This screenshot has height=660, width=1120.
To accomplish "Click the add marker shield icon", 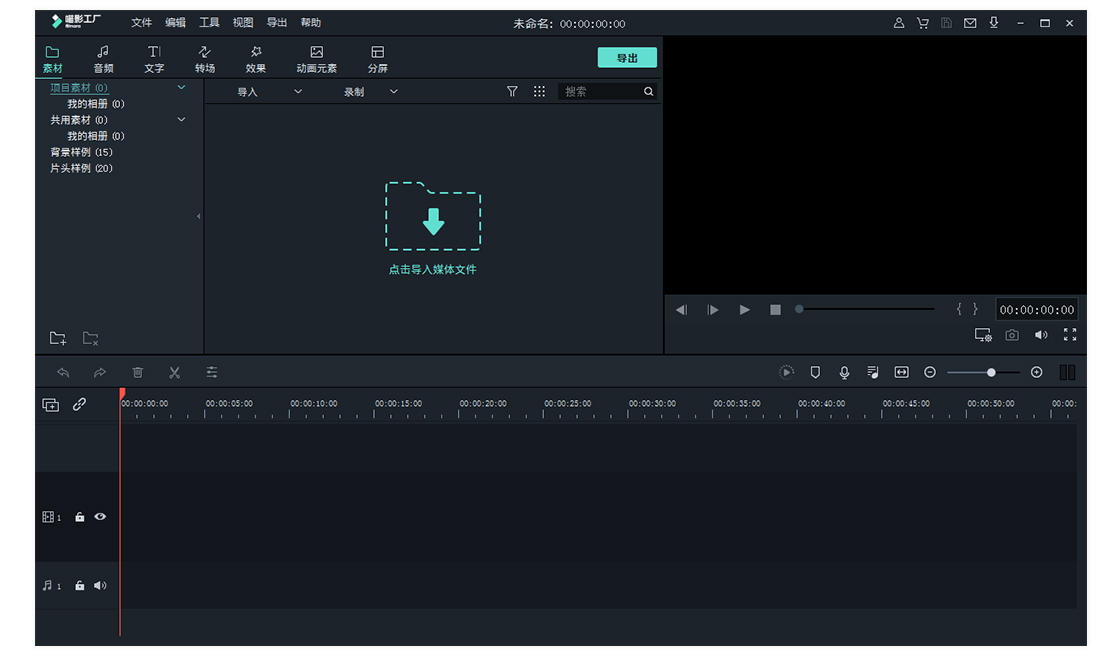I will coord(815,372).
